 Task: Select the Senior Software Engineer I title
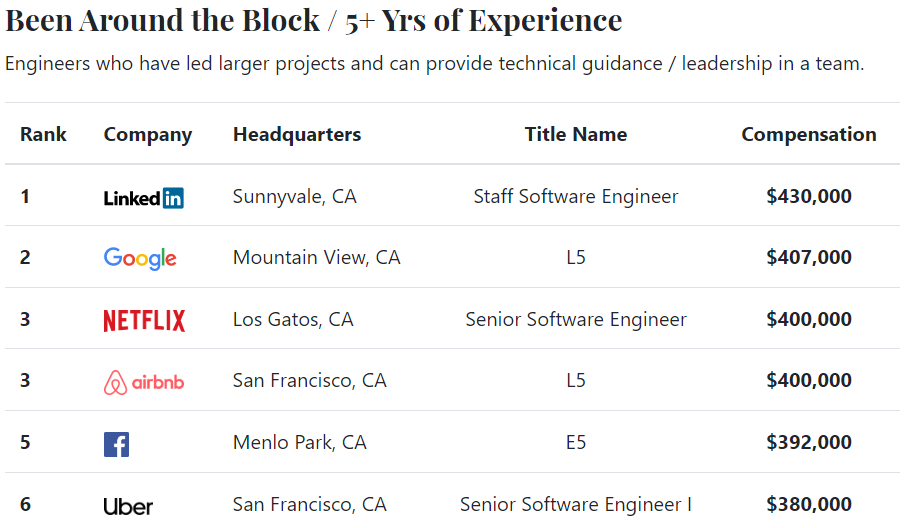coord(576,505)
